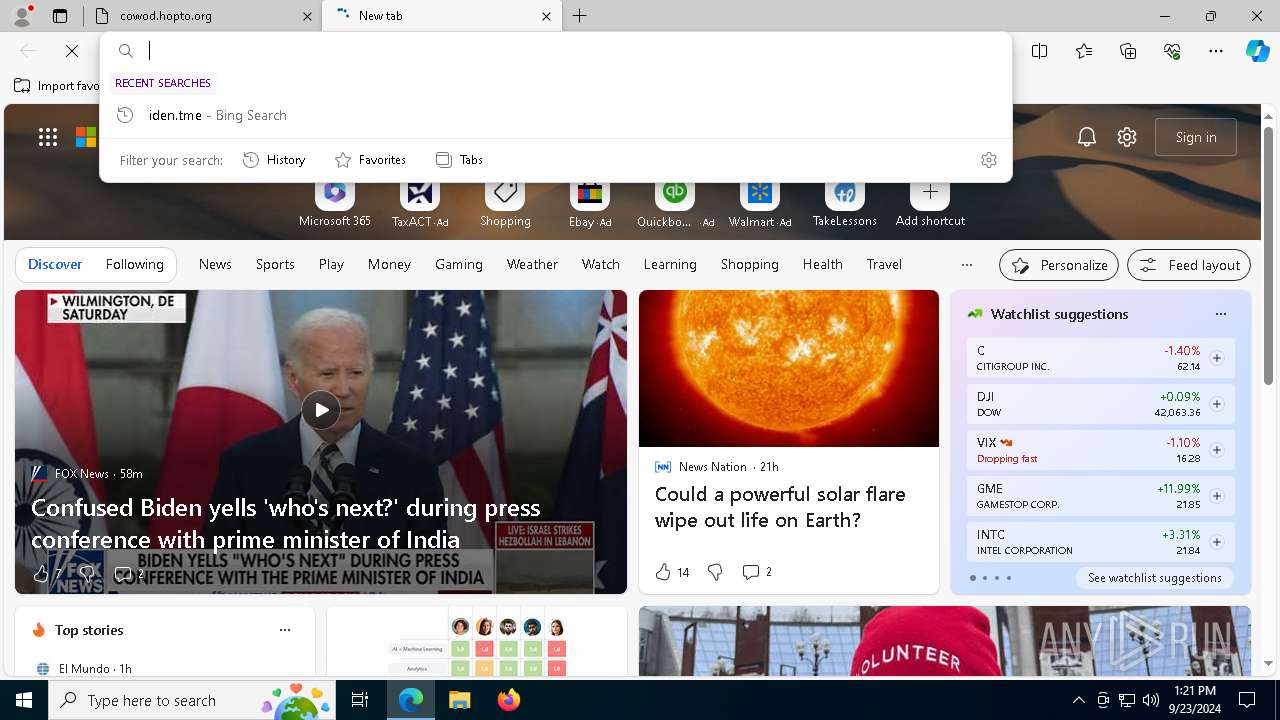This screenshot has width=1280, height=720.
Task: Click See watchlist suggestions link
Action: tap(1155, 578)
